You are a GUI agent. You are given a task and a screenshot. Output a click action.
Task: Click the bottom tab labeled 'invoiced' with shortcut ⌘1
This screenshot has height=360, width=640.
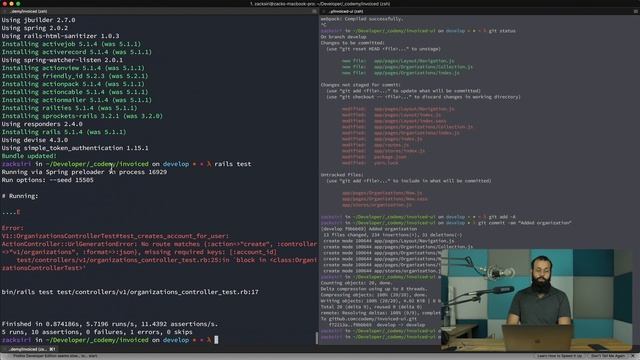[x=29, y=349]
